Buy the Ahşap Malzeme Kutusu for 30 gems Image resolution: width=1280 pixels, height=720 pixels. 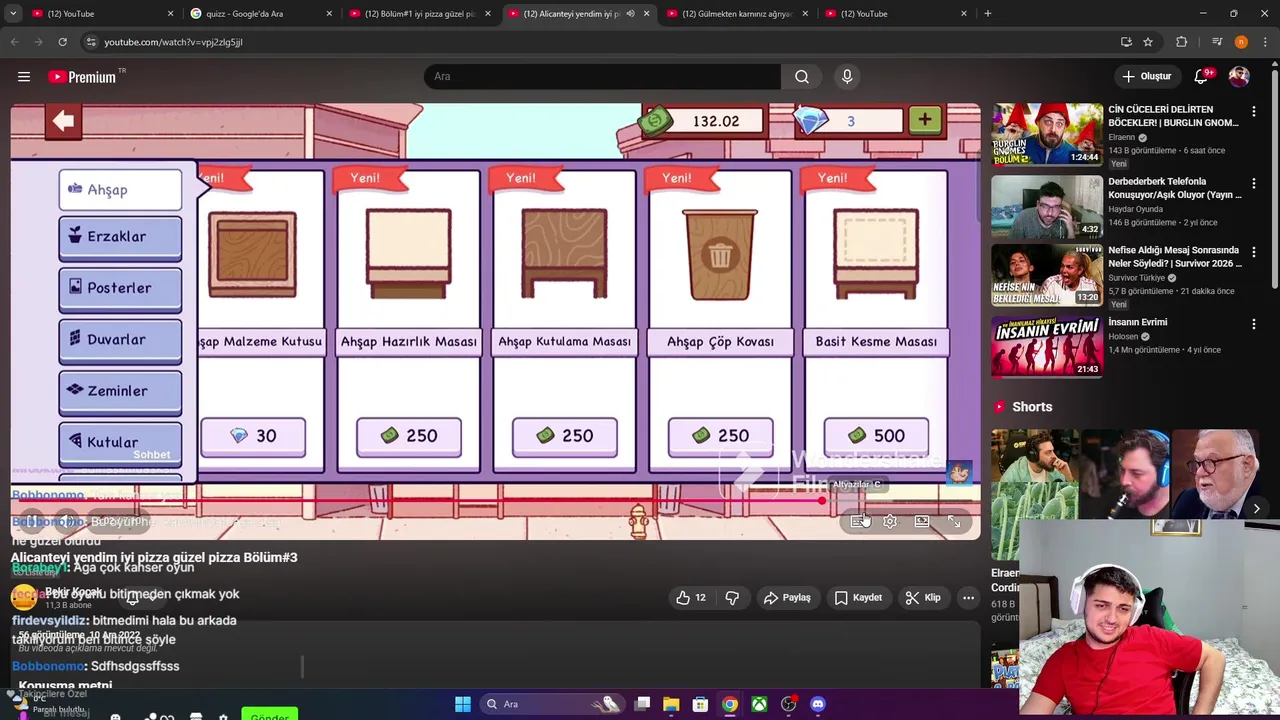pos(253,436)
